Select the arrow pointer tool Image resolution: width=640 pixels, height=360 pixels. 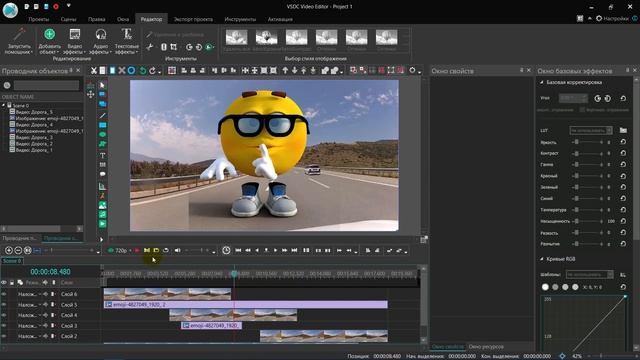pyautogui.click(x=102, y=85)
